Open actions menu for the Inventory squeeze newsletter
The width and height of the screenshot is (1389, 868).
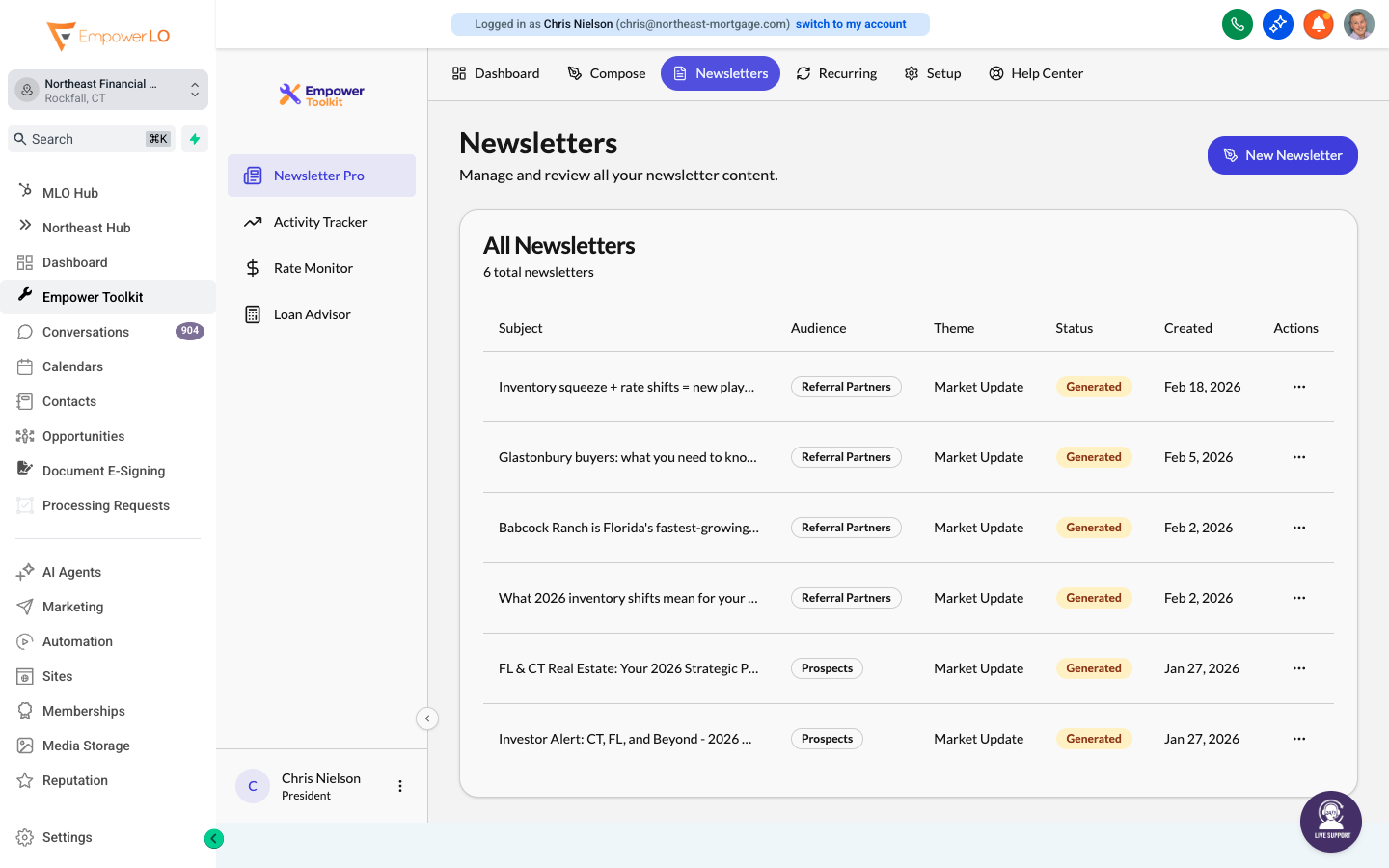[x=1298, y=386]
